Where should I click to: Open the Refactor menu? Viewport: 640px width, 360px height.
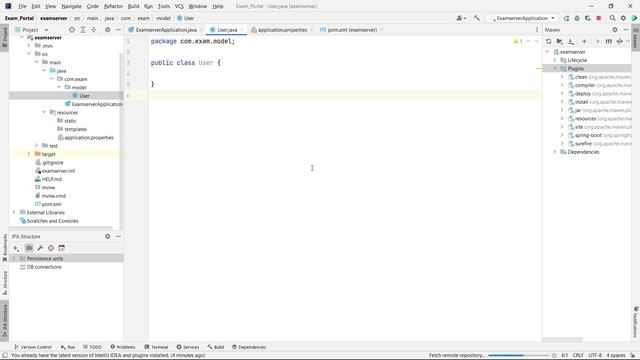[x=113, y=7]
